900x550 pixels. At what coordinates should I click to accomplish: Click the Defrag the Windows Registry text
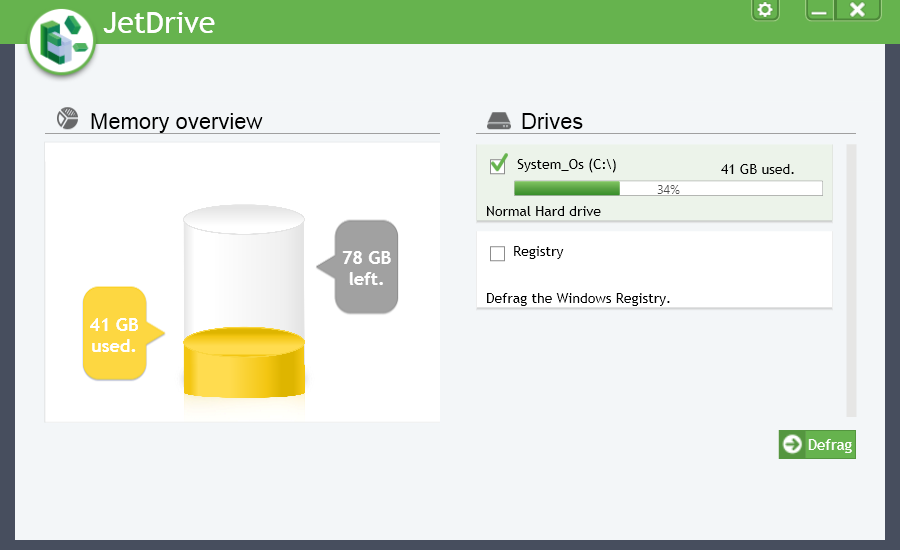577,298
